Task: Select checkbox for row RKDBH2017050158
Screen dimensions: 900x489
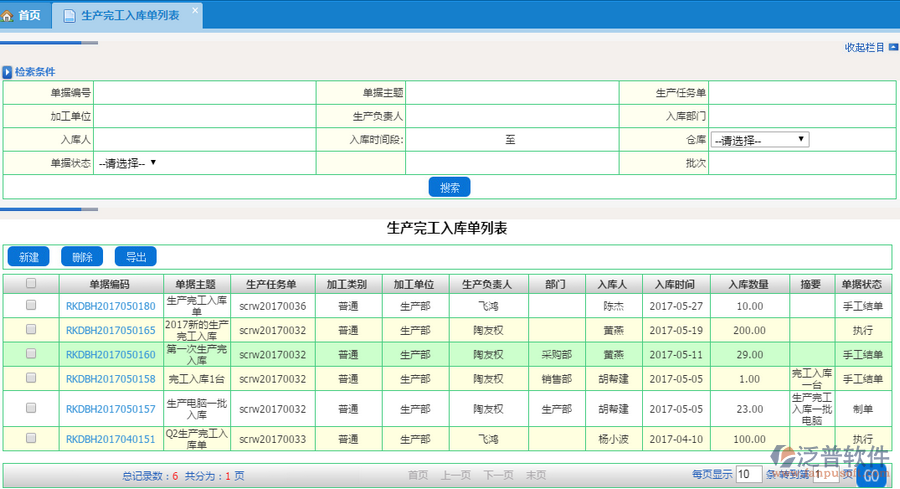Action: point(31,378)
